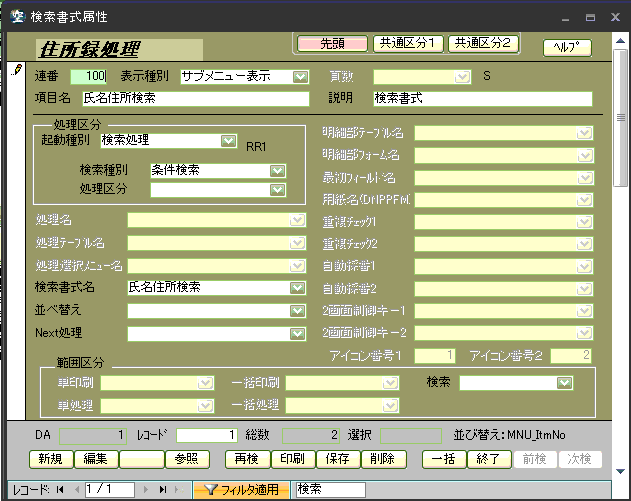Click the pencil edit record indicator
The width and height of the screenshot is (631, 501).
tap(17, 70)
